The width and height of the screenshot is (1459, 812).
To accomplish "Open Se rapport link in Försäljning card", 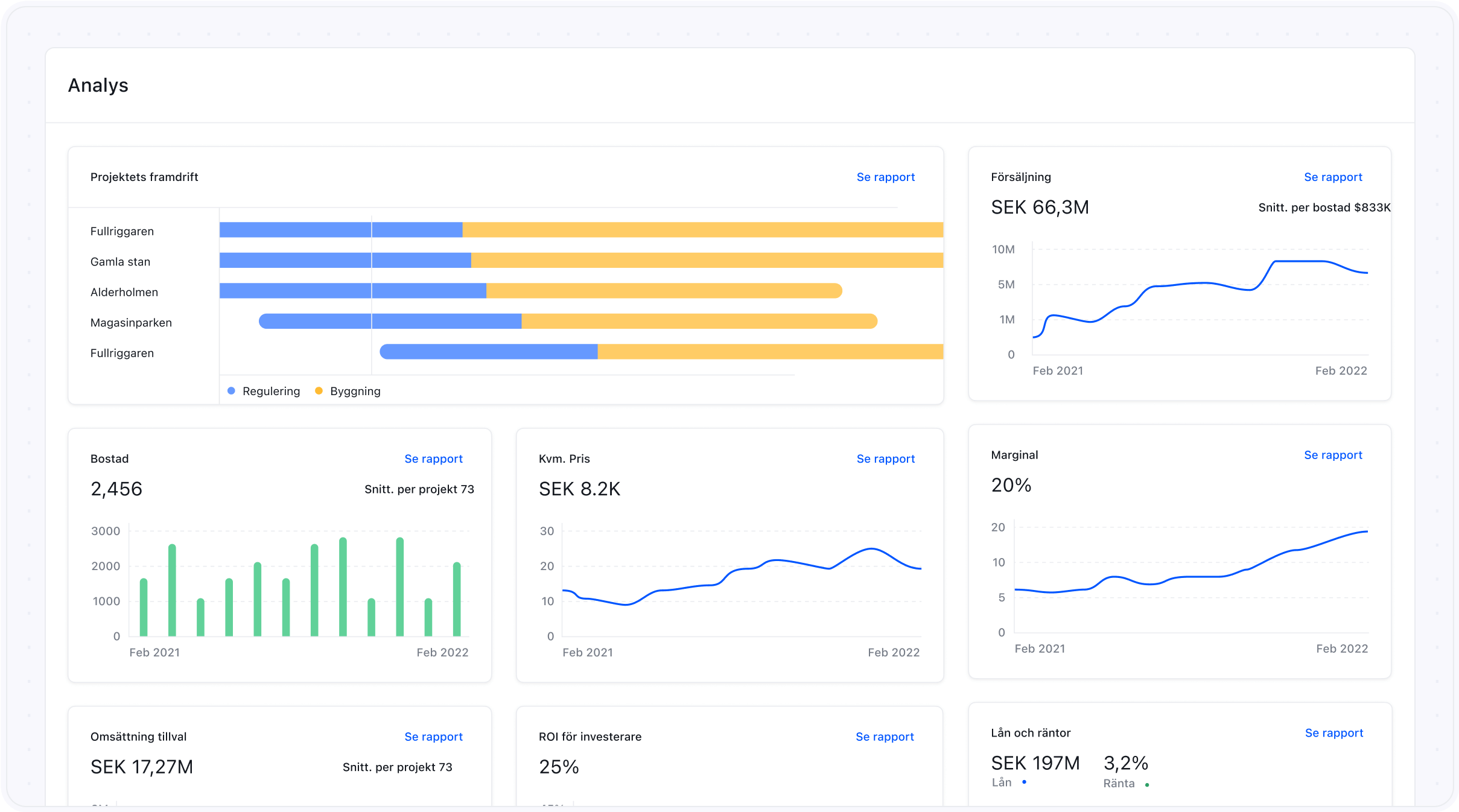I will pos(1332,177).
